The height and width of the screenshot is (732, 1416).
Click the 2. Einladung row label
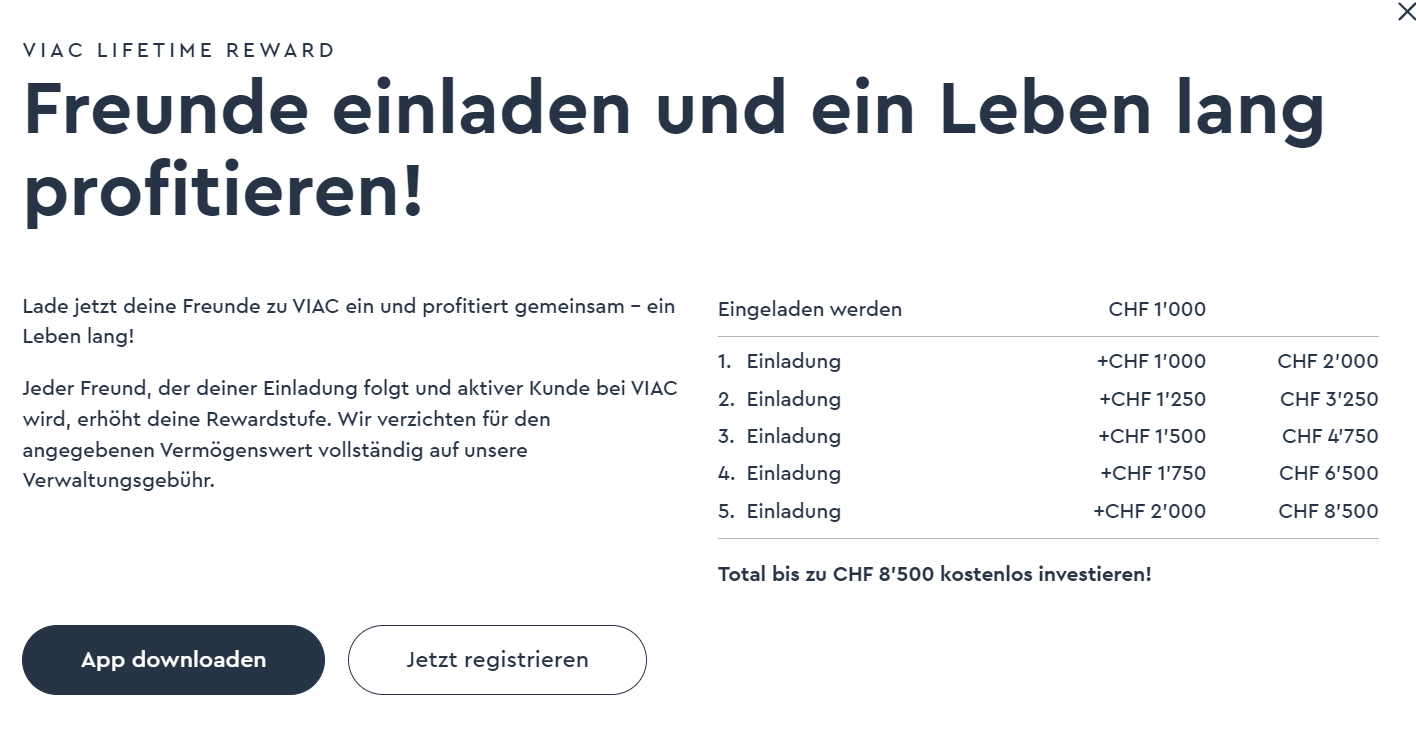(x=780, y=399)
